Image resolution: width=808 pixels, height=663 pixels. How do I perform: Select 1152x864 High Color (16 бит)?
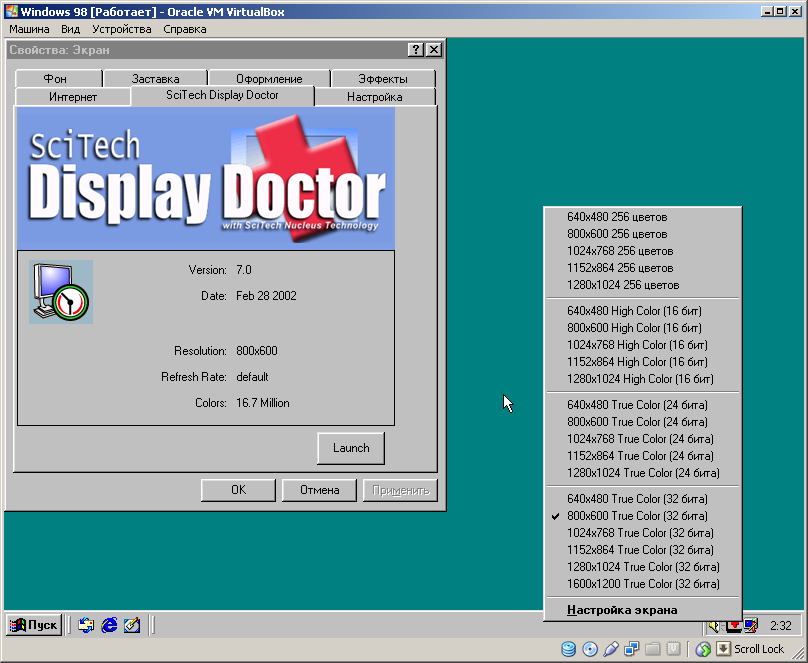click(643, 362)
